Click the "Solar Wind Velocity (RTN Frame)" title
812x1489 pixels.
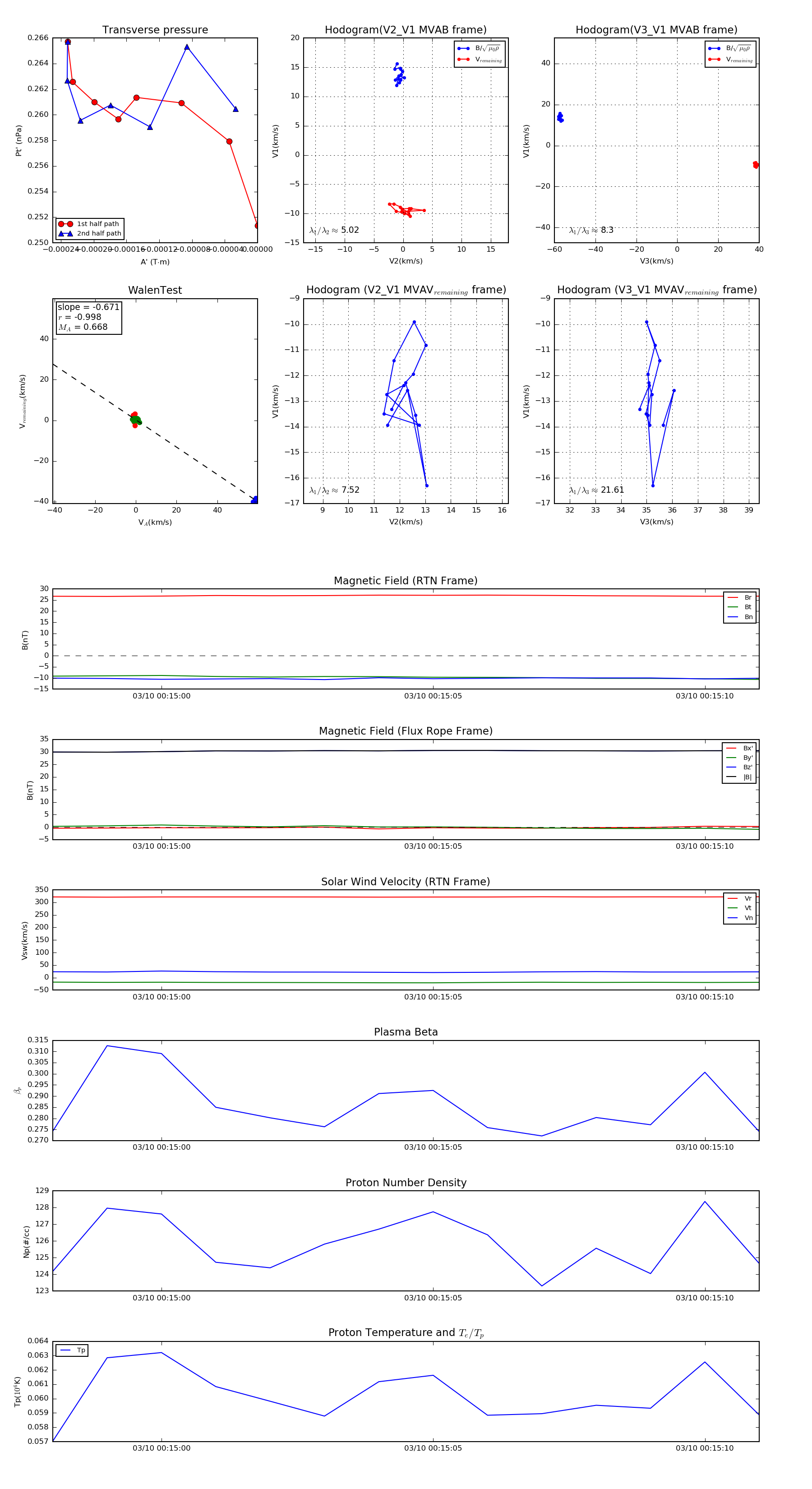tap(406, 882)
